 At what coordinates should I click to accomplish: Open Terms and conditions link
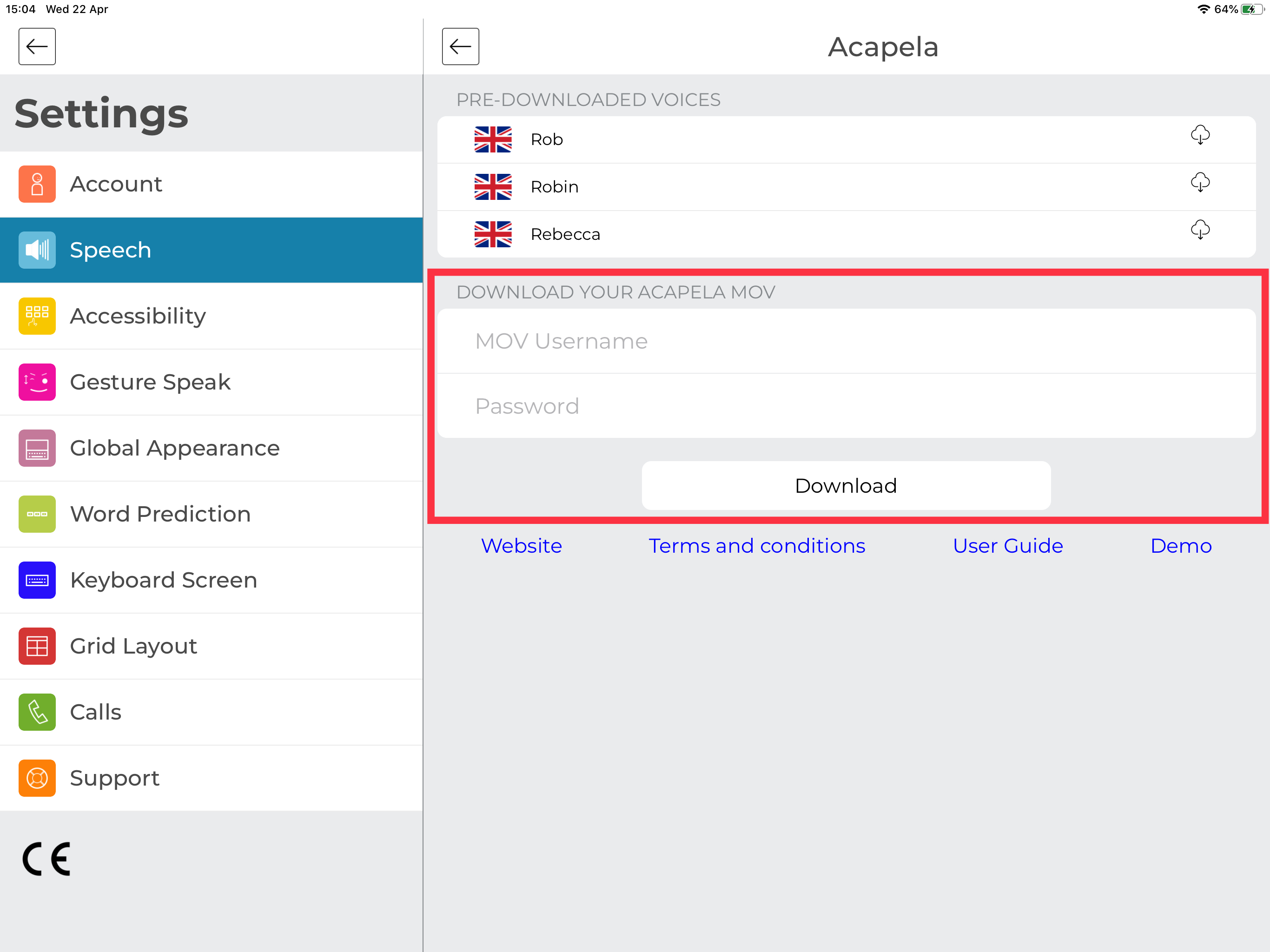click(x=757, y=546)
